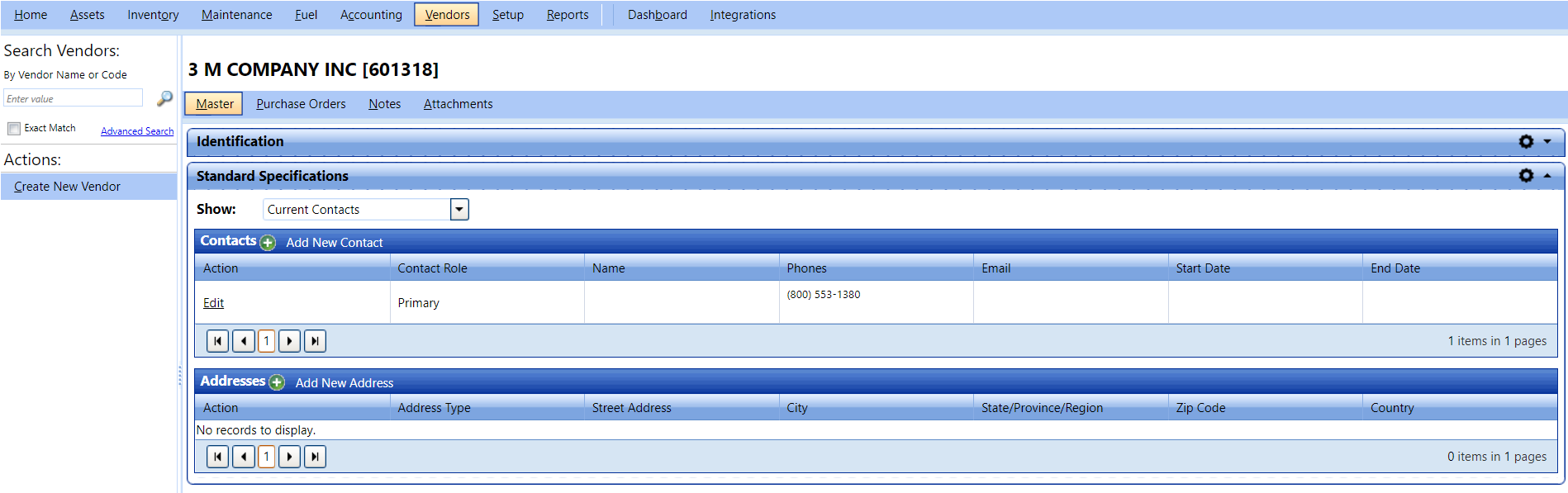Go to first page in Contacts pager
Screen dimensions: 1568x493
click(x=217, y=341)
